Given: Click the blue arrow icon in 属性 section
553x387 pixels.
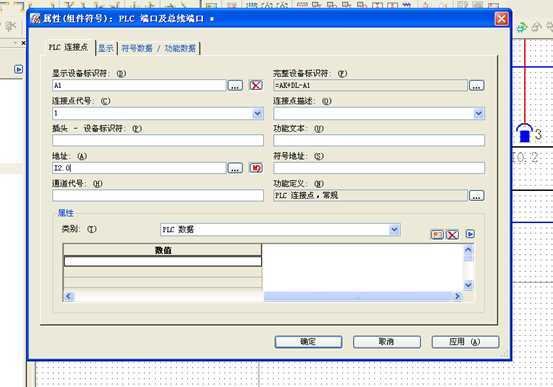Looking at the screenshot, I should pyautogui.click(x=470, y=234).
